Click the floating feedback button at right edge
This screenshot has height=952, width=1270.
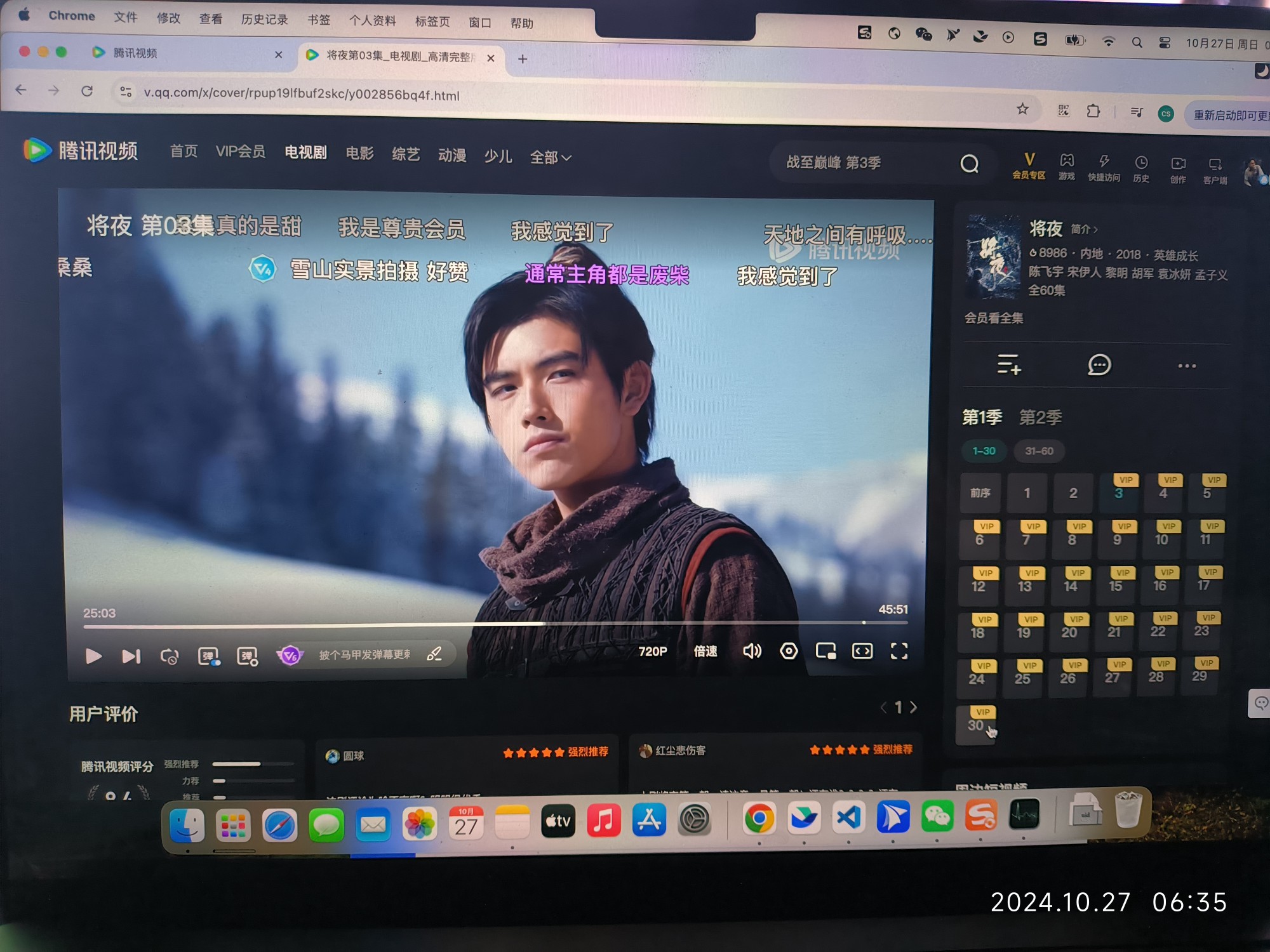click(x=1260, y=703)
